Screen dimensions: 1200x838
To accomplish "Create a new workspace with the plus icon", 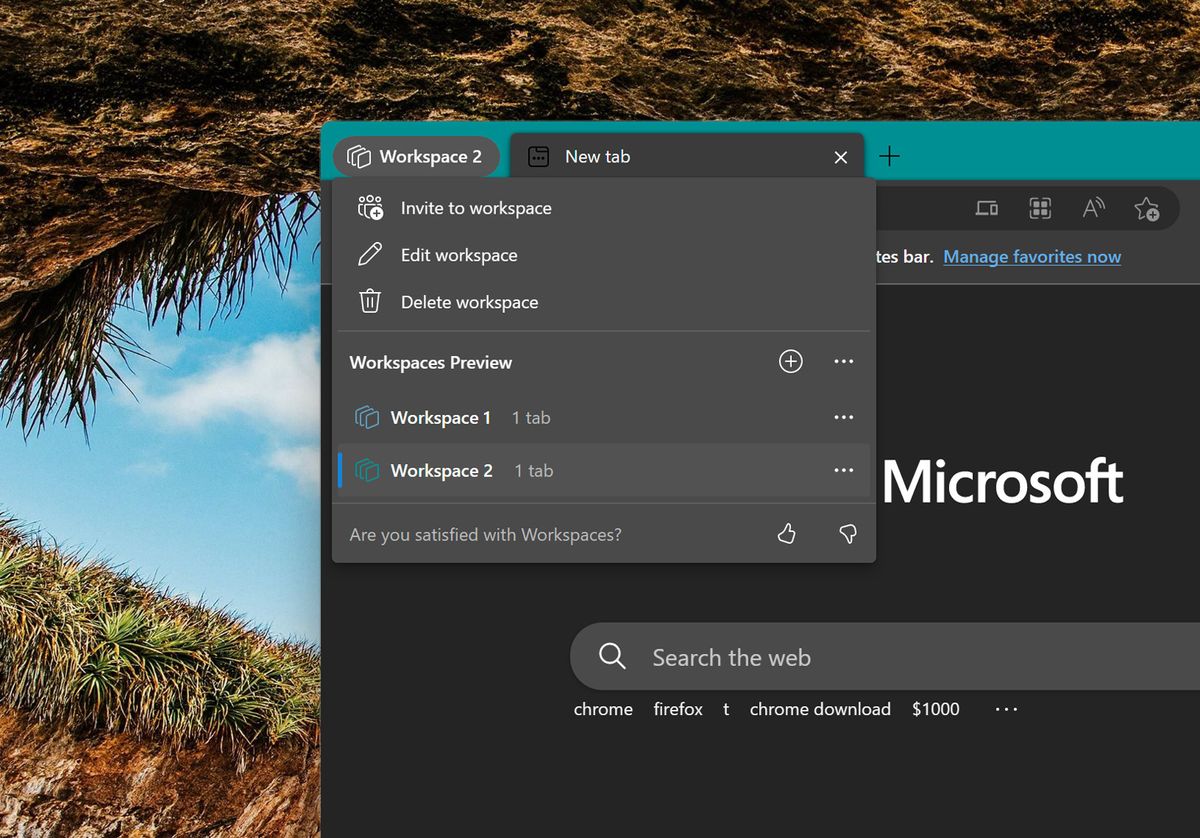I will click(x=790, y=361).
